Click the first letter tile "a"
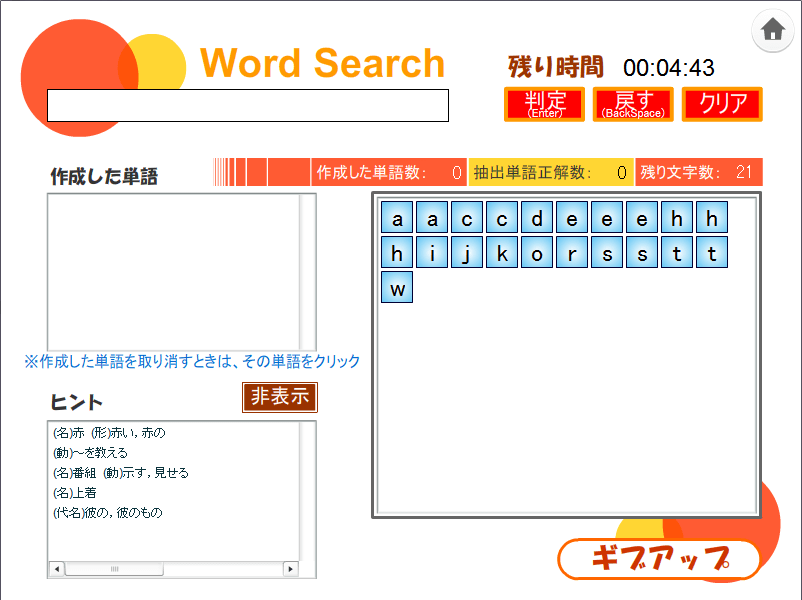This screenshot has width=802, height=600. (397, 218)
